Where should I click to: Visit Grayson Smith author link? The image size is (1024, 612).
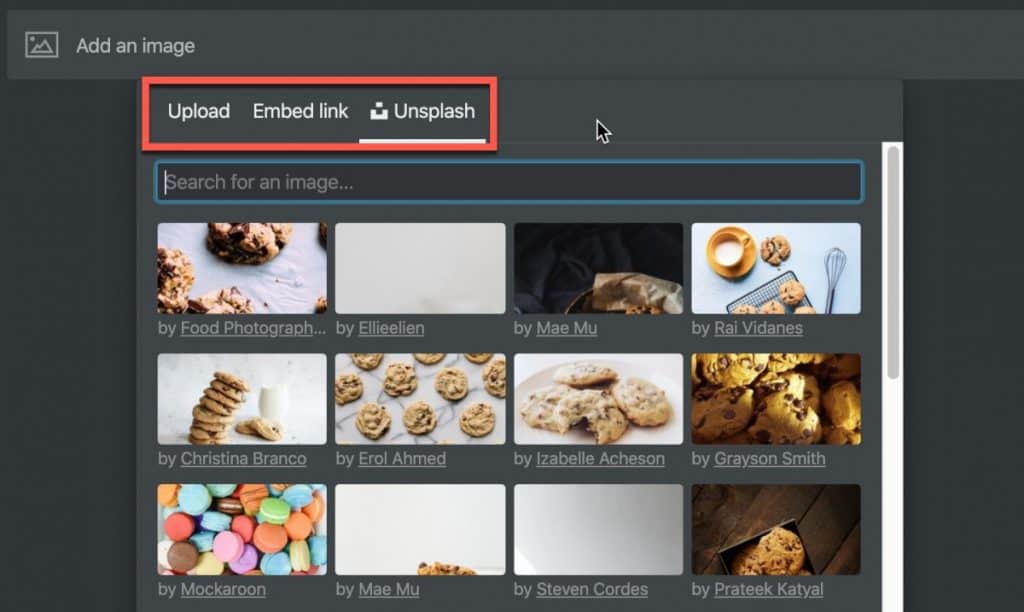(x=770, y=459)
